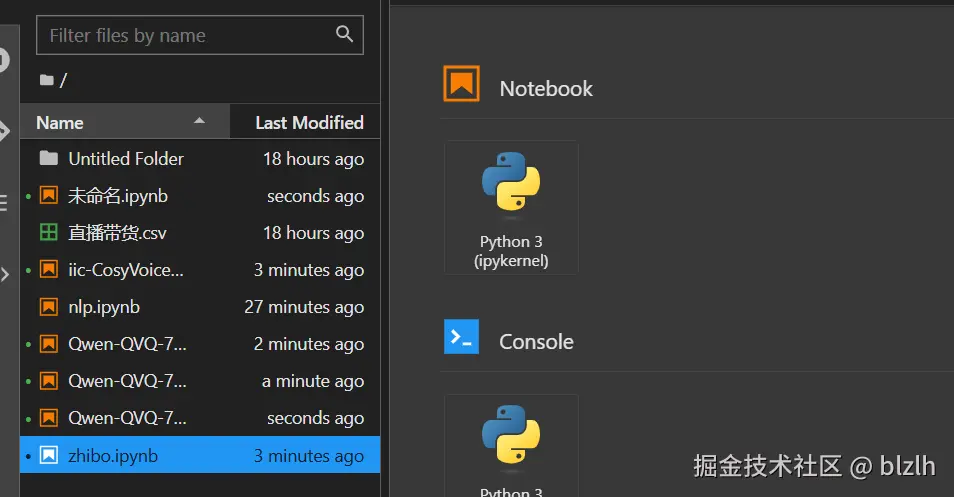Select Qwen-QVQ notebook modified a minute ago
Image resolution: width=954 pixels, height=497 pixels.
(127, 381)
